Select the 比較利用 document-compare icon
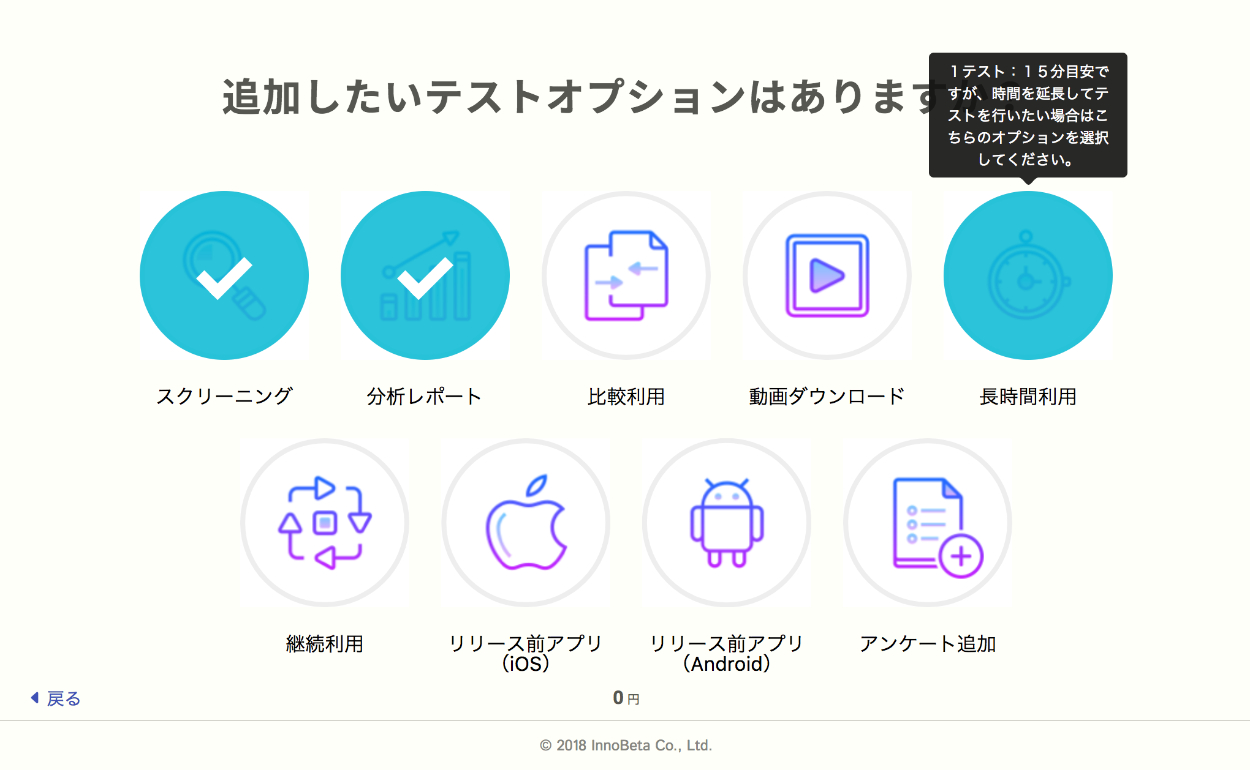Image resolution: width=1250 pixels, height=770 pixels. click(626, 275)
